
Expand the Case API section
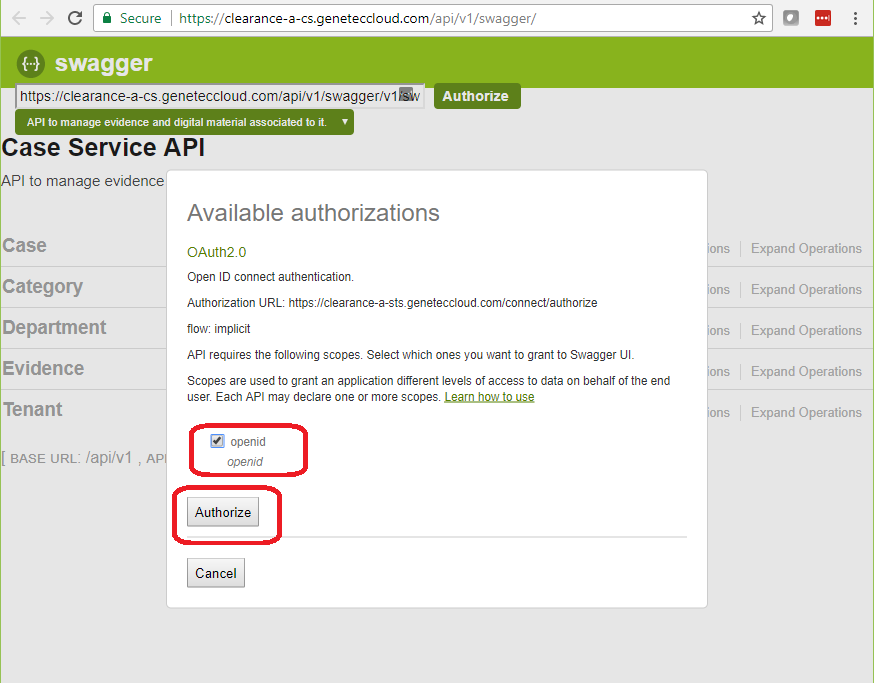coord(25,245)
